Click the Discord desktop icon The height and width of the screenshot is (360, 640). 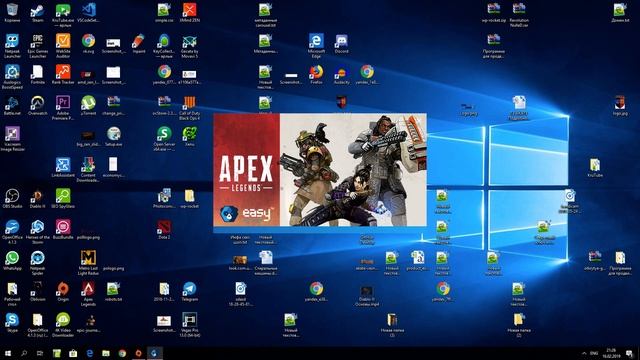pos(341,43)
